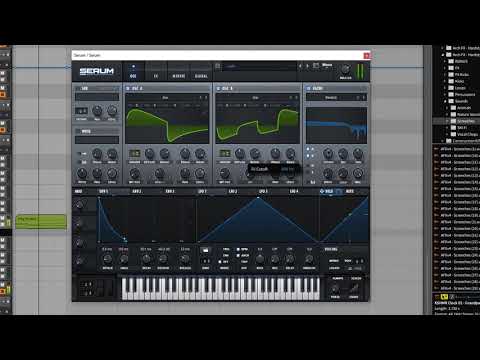Select the ENV 2 tab
480x360 pixels.
137,191
